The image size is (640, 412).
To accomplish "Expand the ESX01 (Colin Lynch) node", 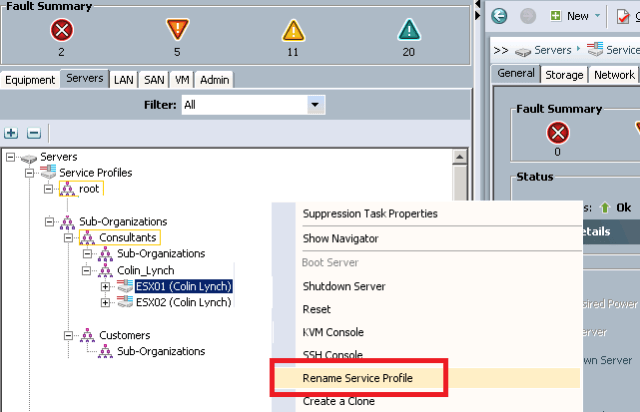I will tap(105, 287).
